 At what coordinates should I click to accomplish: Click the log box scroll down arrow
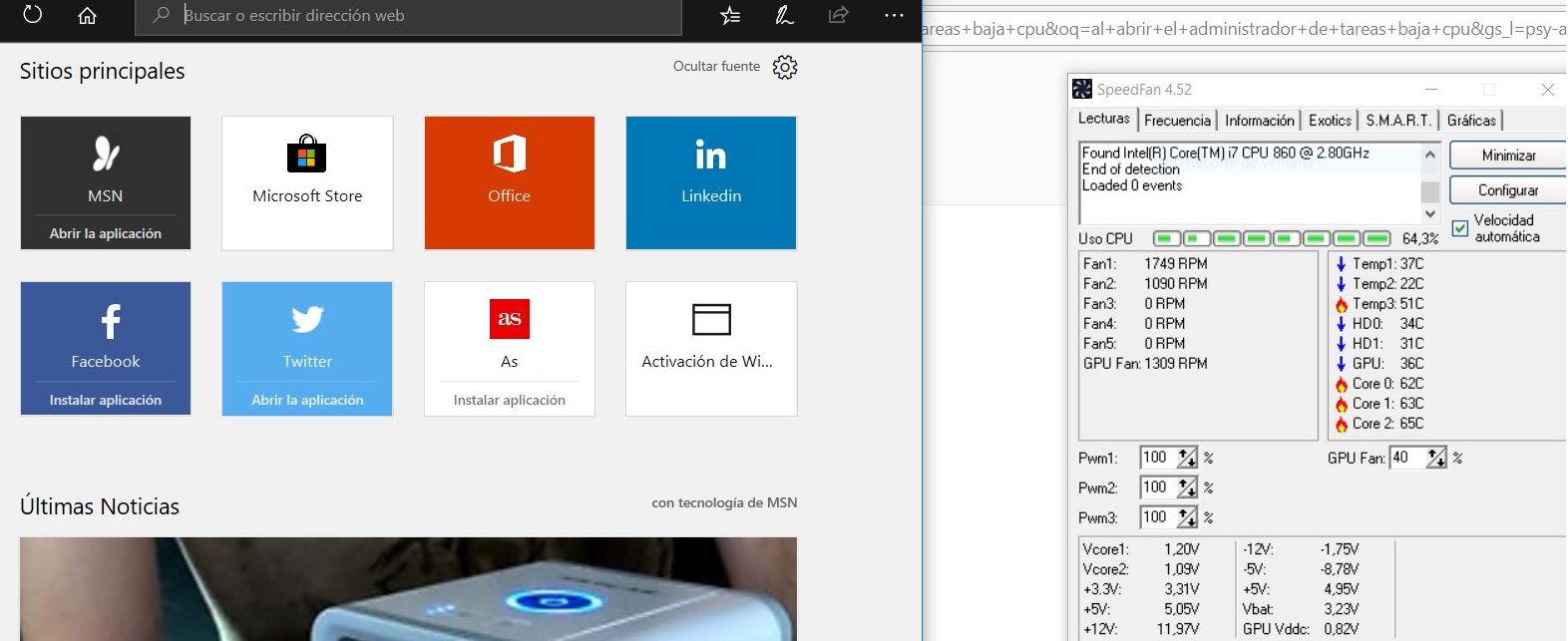1430,213
